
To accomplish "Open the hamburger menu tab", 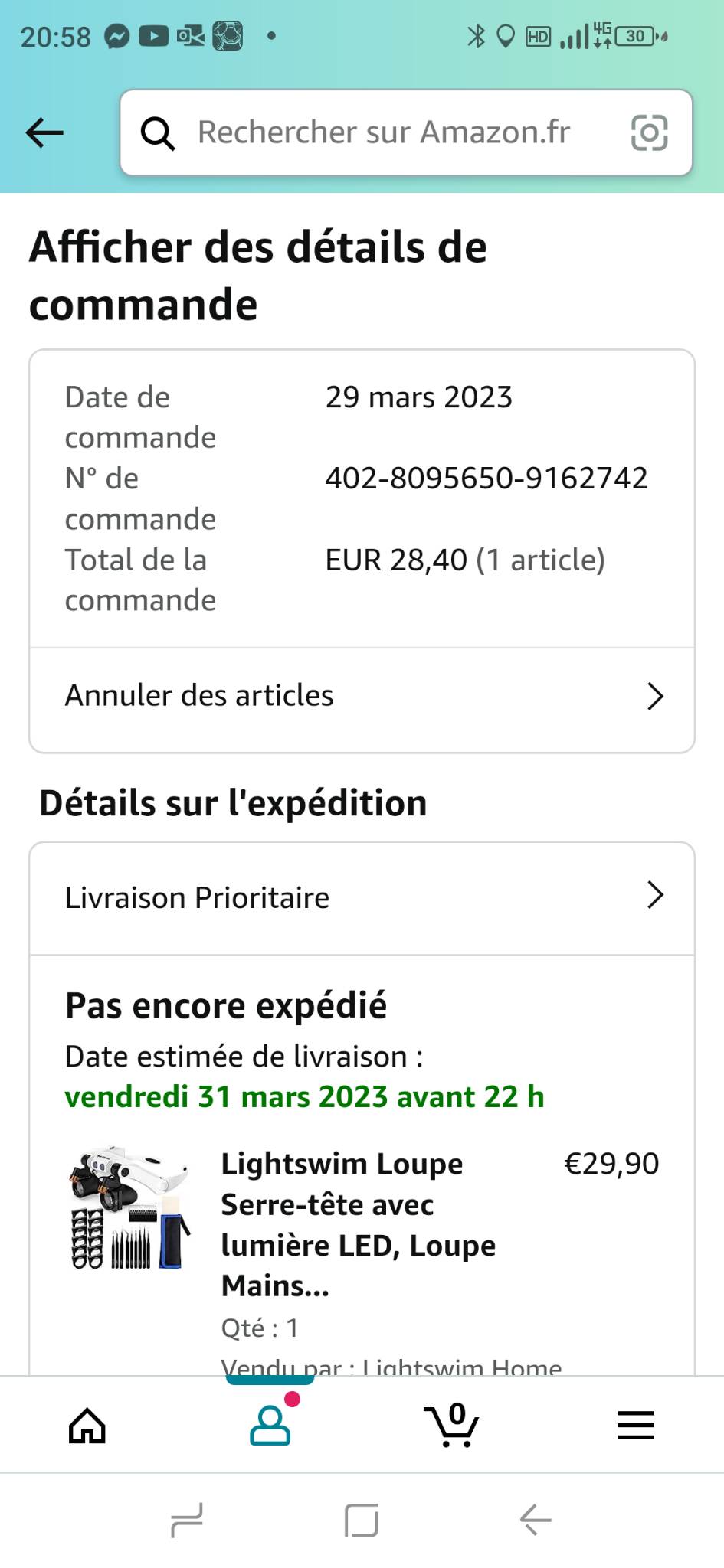I will 635,1426.
